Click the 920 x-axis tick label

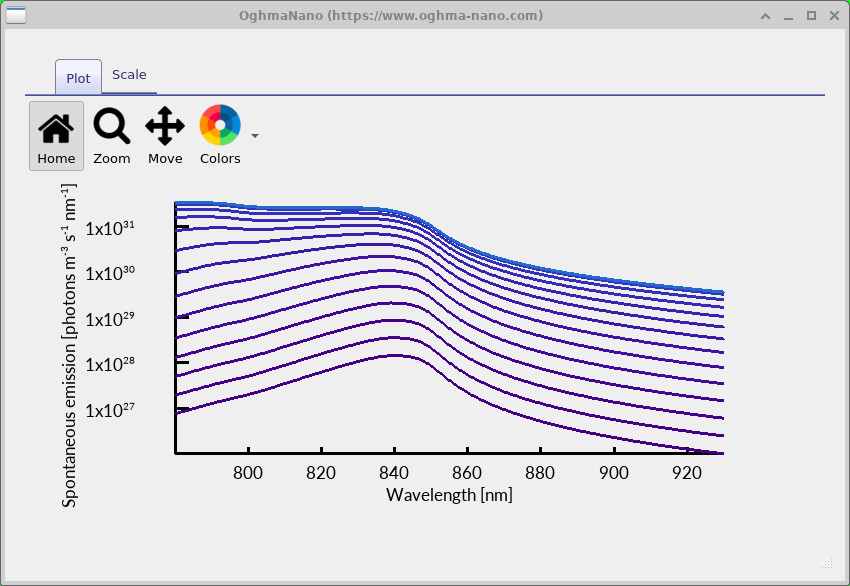click(x=687, y=473)
